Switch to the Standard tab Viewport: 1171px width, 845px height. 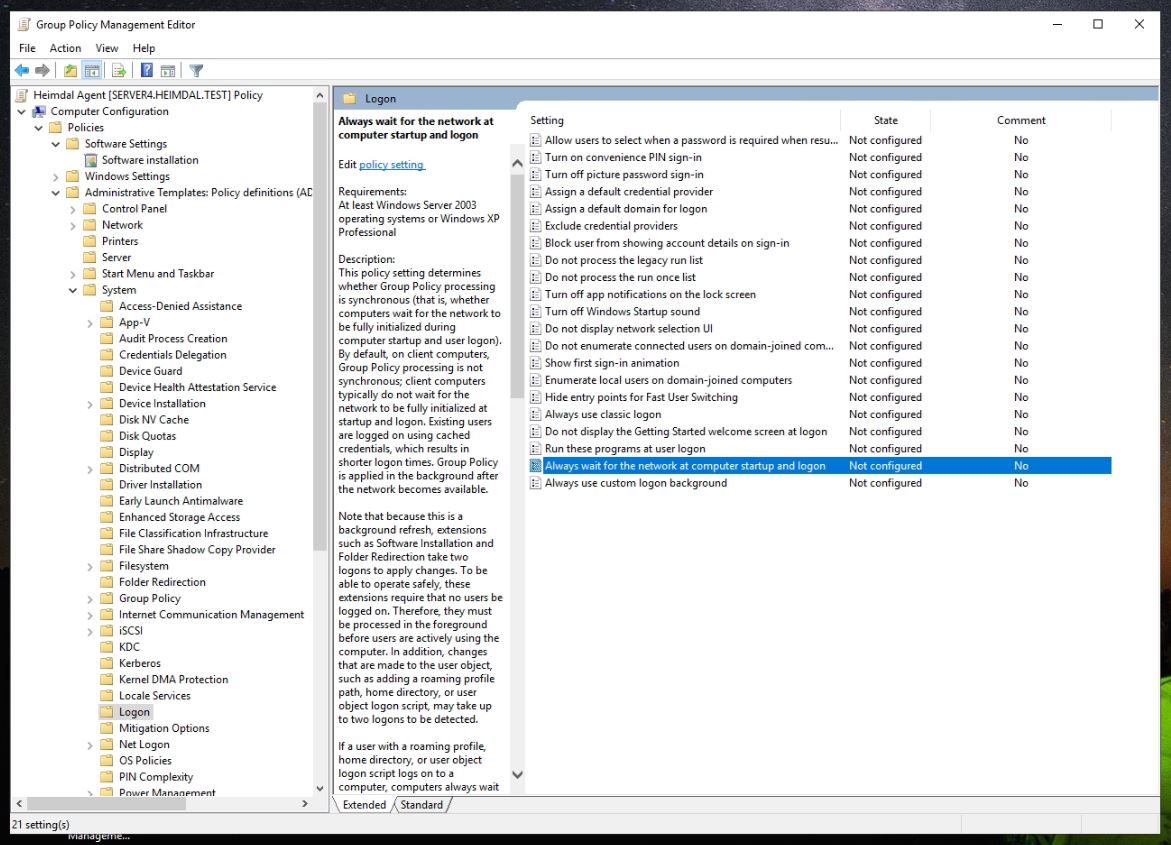[x=421, y=805]
